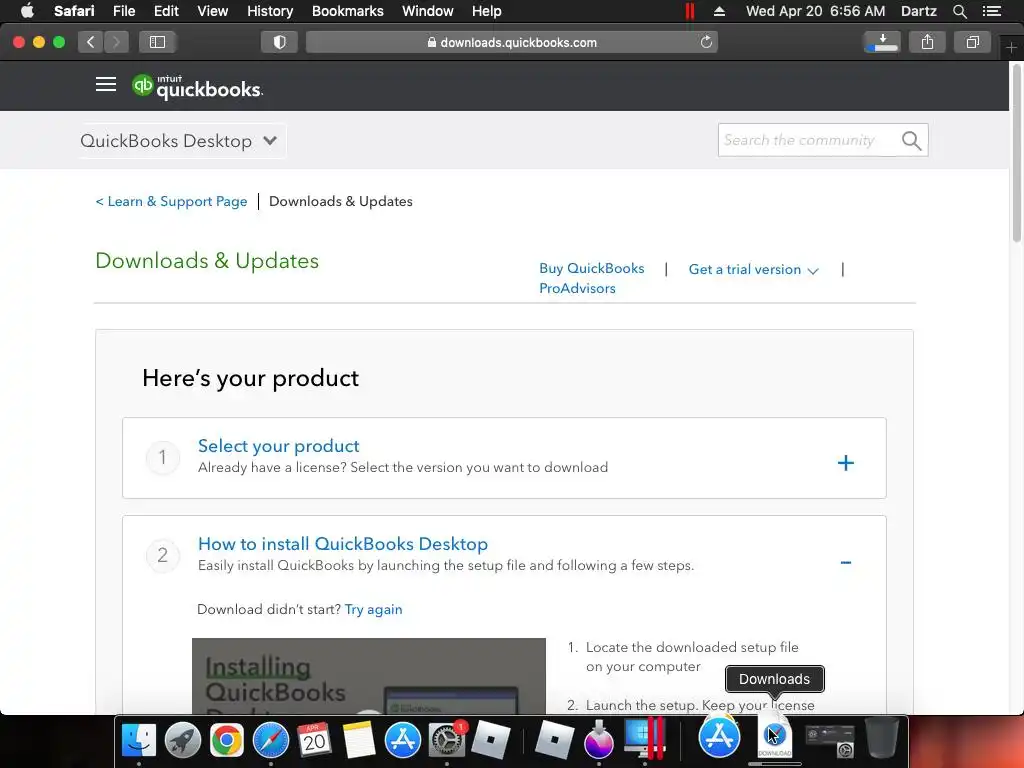The image size is (1024, 768).
Task: Open a new tab with the plus button
Action: click(1011, 48)
